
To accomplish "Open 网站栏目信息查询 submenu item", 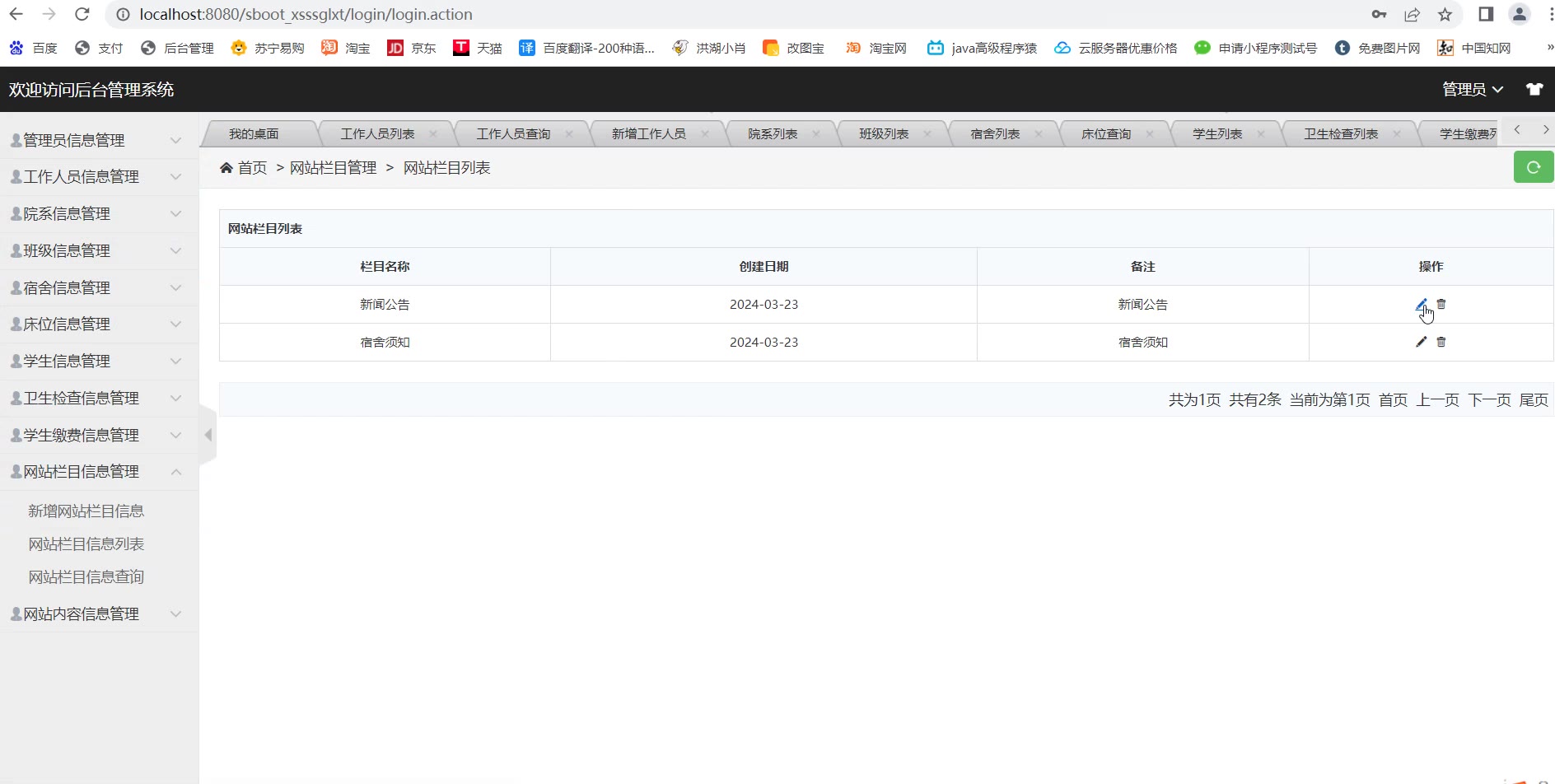I will tap(86, 576).
